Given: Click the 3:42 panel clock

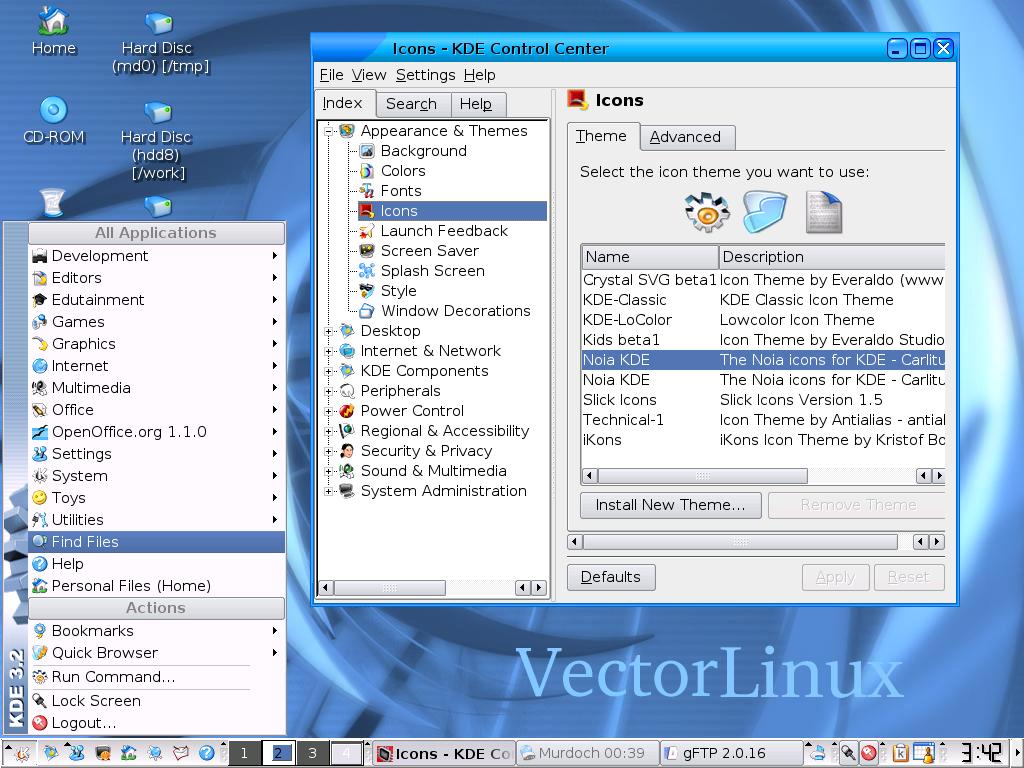Looking at the screenshot, I should pyautogui.click(x=981, y=753).
